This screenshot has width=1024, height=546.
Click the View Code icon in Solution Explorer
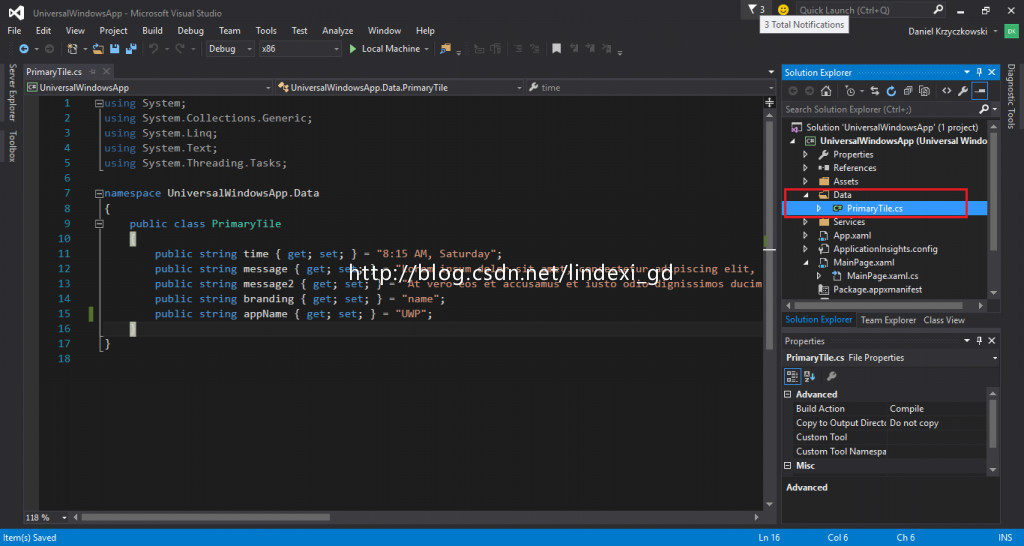pyautogui.click(x=946, y=91)
